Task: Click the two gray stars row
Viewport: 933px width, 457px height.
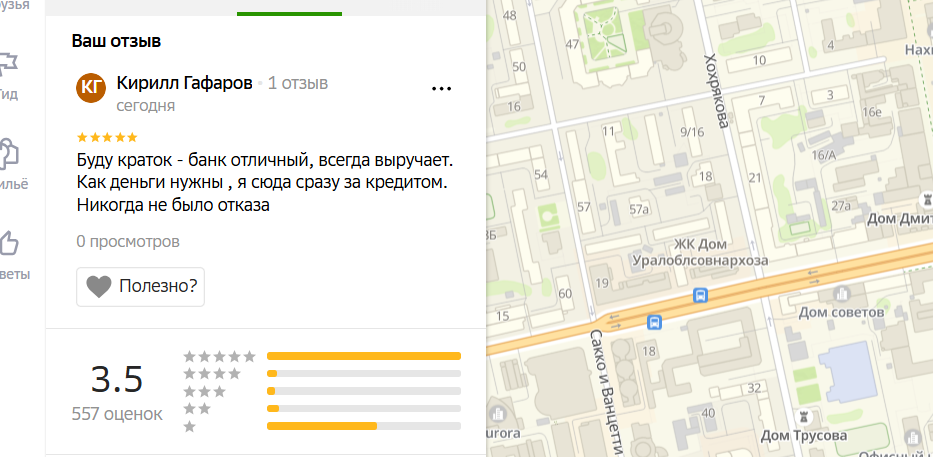Action: [x=198, y=409]
